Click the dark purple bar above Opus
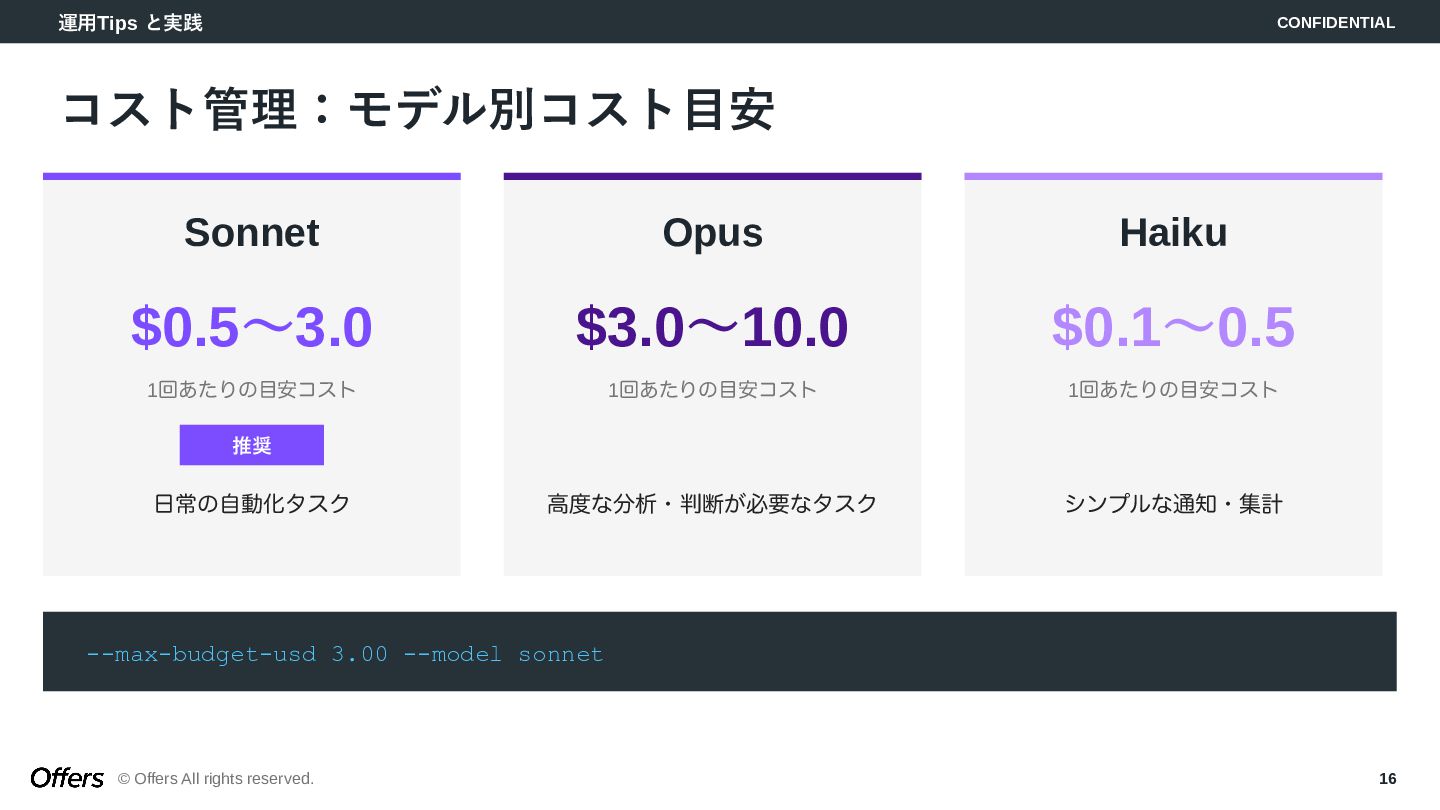 [x=712, y=176]
